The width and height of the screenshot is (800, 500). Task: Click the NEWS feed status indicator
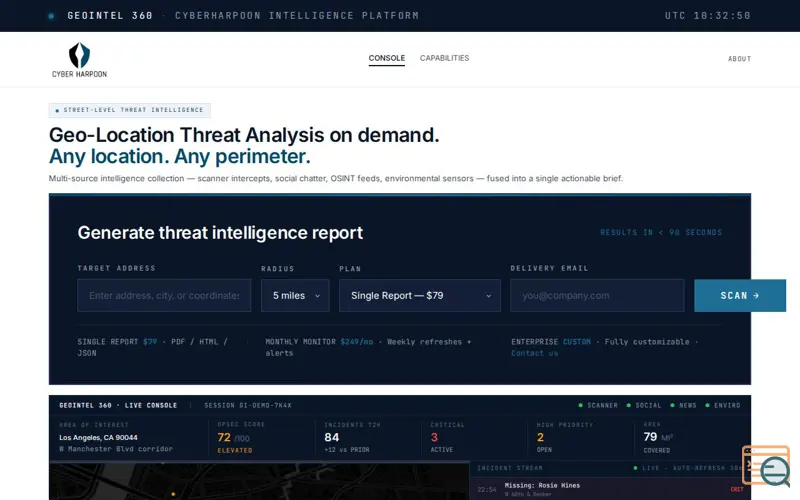click(x=683, y=405)
